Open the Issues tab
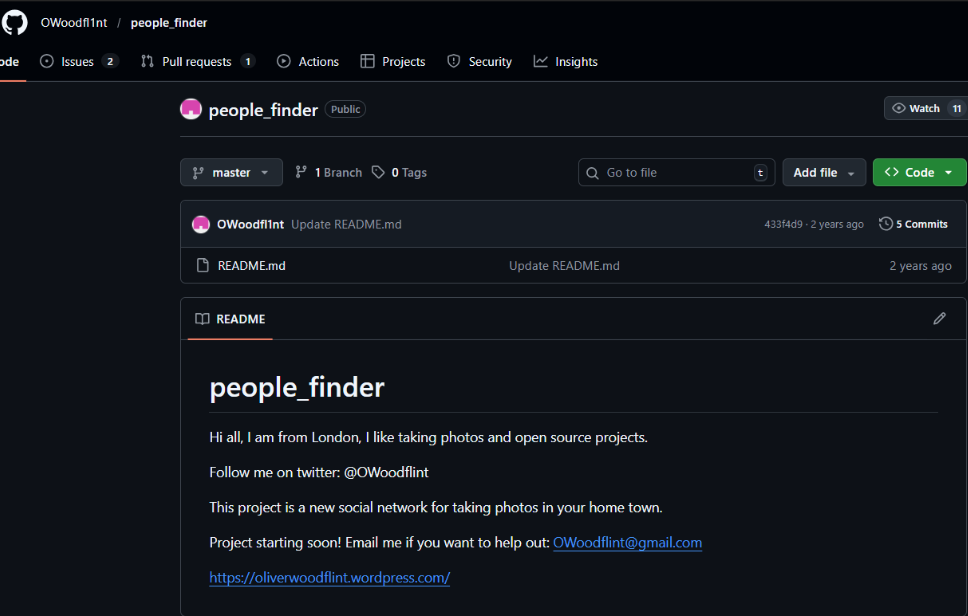Screen dimensions: 968x616 point(78,62)
